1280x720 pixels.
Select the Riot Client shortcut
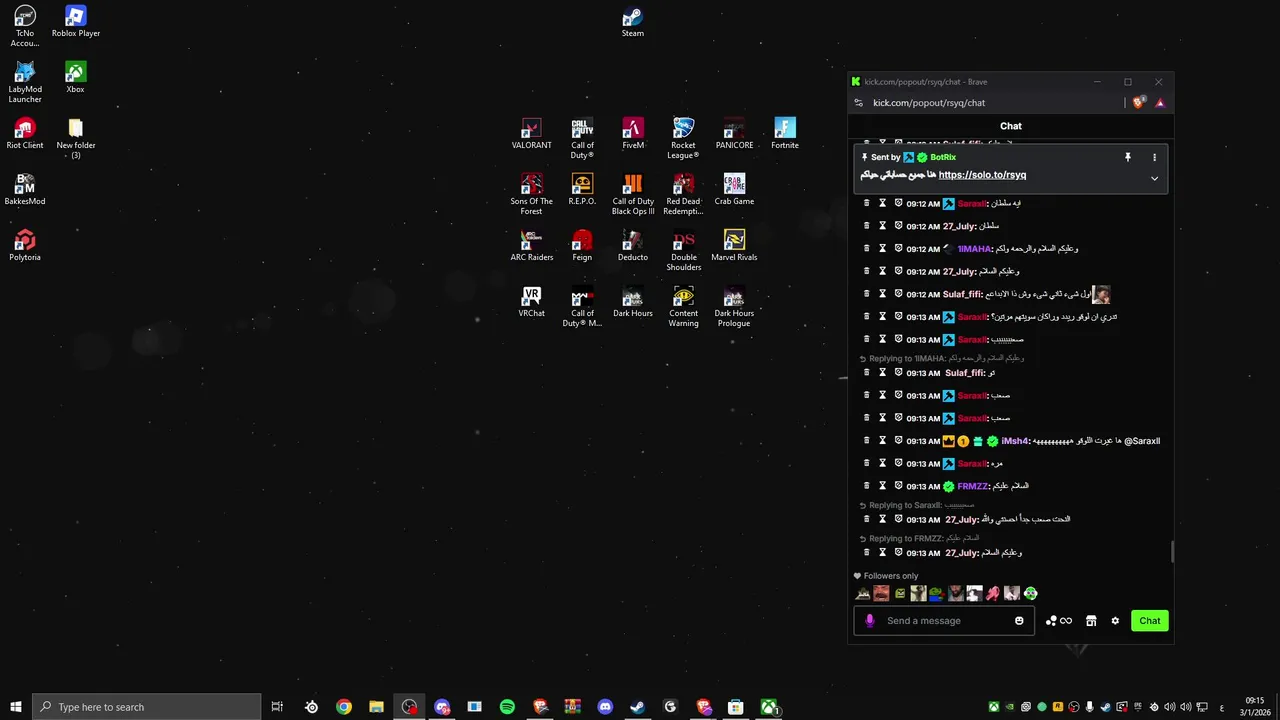[25, 134]
